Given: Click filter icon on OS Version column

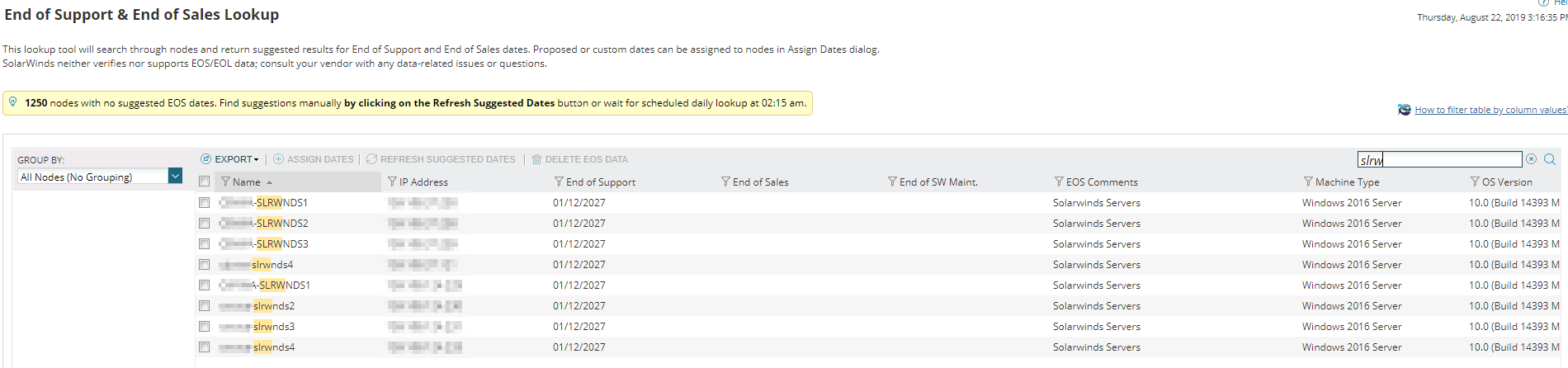Looking at the screenshot, I should pyautogui.click(x=1475, y=182).
